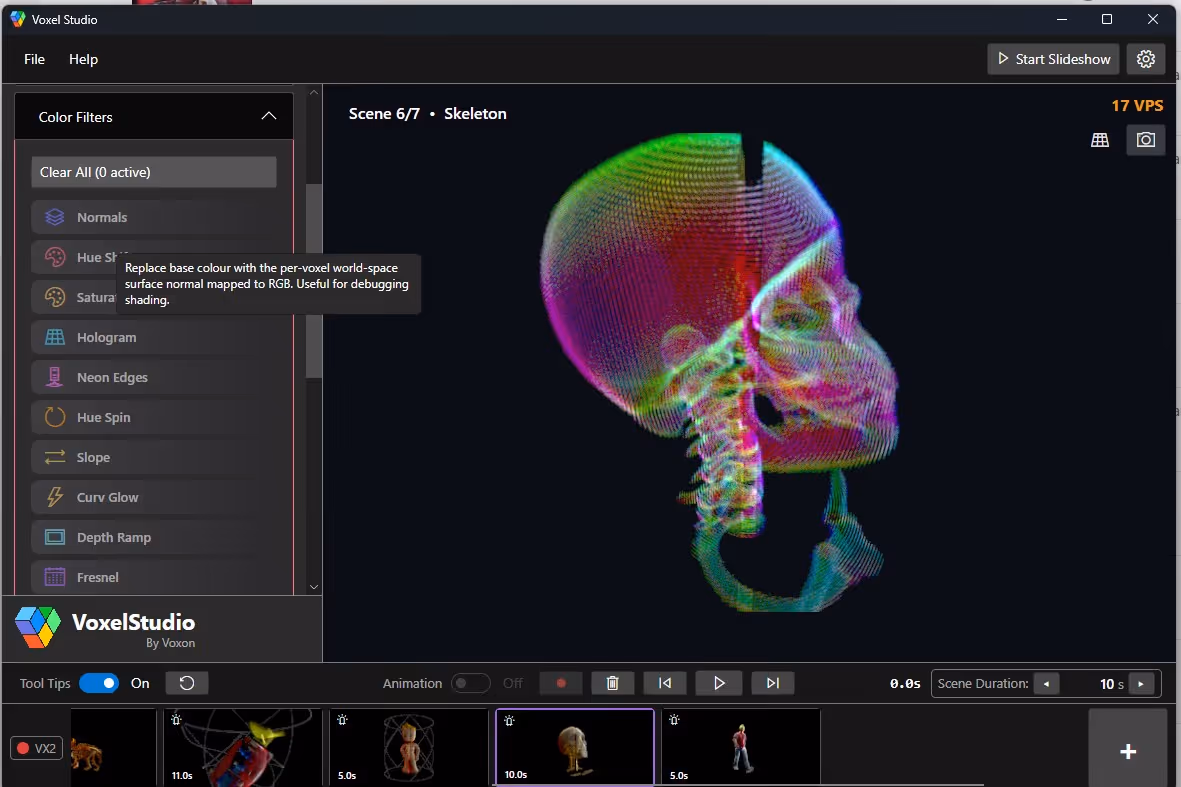
Task: Turn off the Tool Tips switch
Action: point(99,683)
